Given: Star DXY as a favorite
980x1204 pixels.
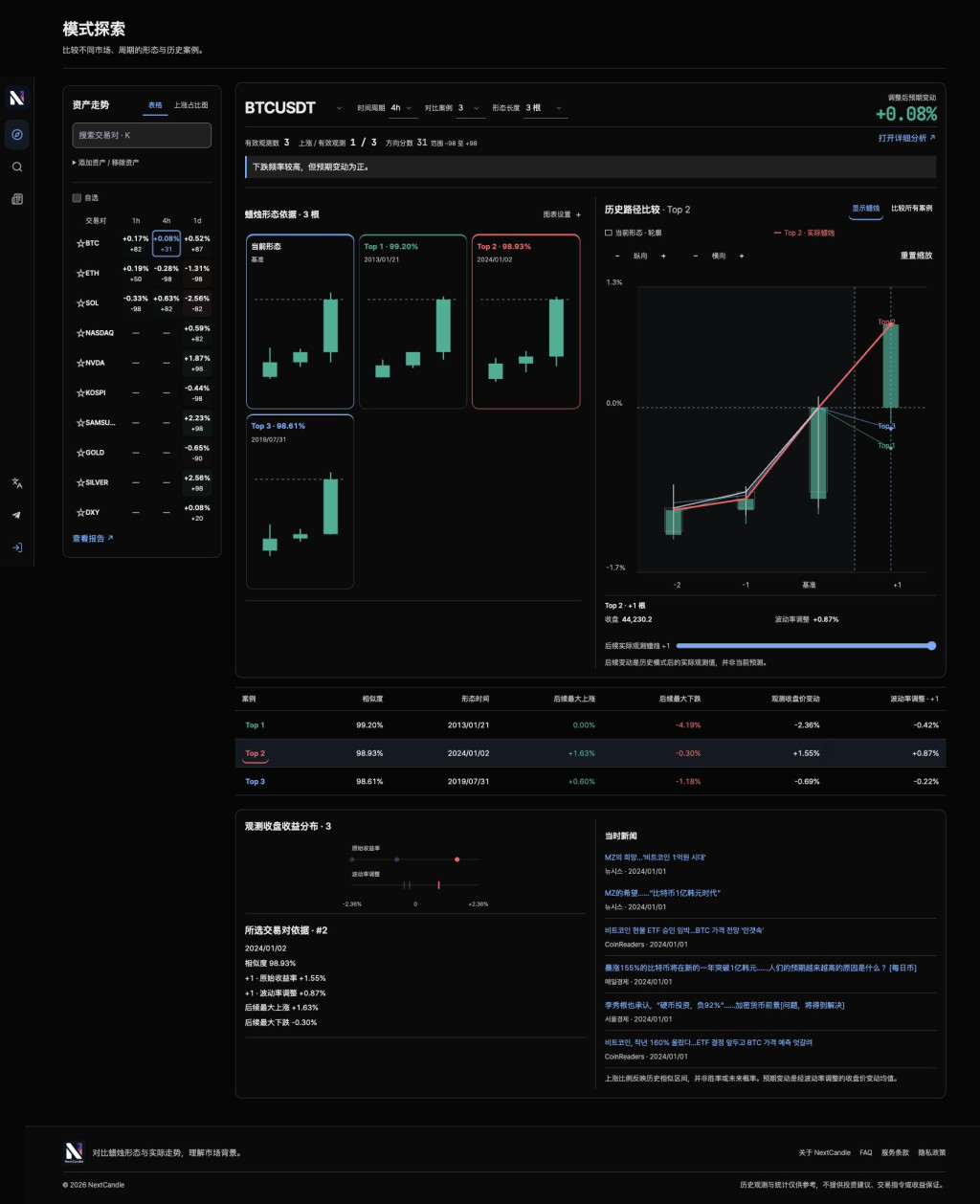Looking at the screenshot, I should coord(80,512).
